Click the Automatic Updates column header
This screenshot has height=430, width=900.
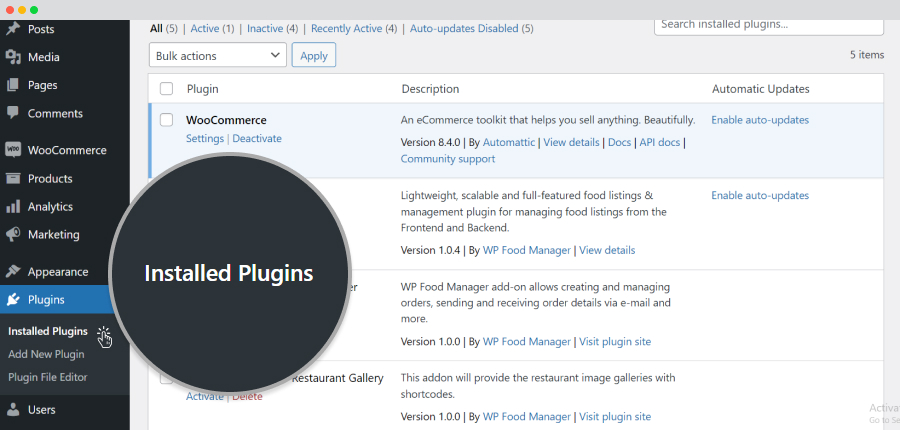(761, 89)
